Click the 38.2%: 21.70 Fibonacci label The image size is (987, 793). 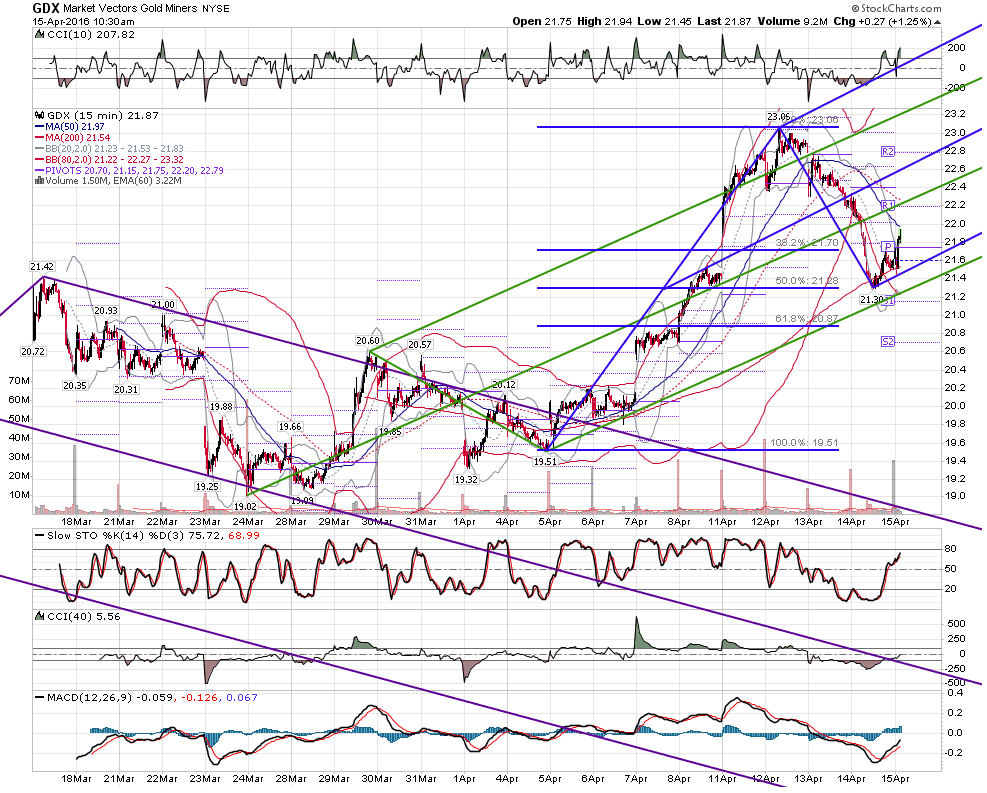(807, 242)
